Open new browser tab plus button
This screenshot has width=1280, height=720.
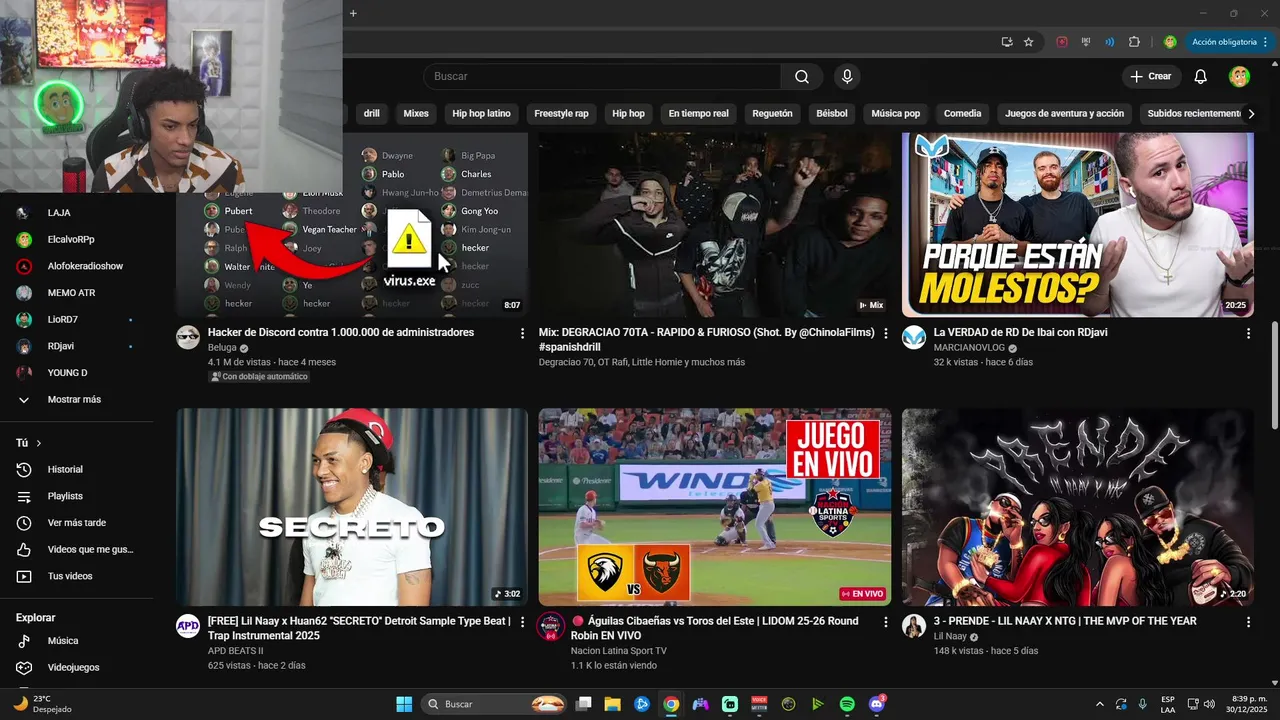353,13
